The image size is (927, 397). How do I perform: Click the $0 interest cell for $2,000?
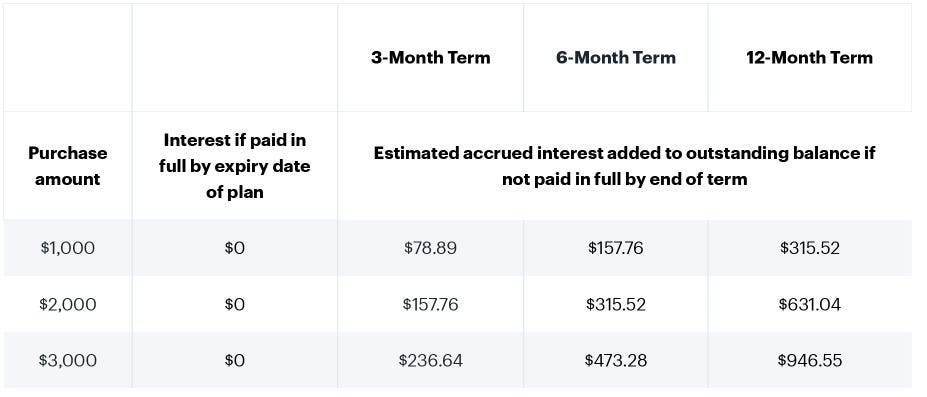point(235,304)
